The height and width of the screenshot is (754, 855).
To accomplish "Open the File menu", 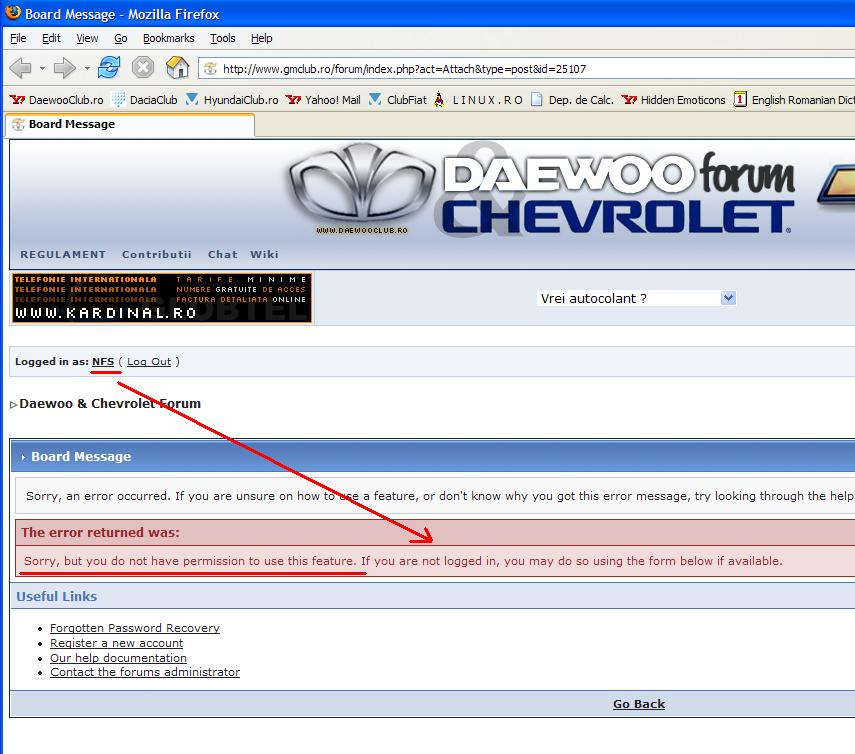I will (18, 38).
